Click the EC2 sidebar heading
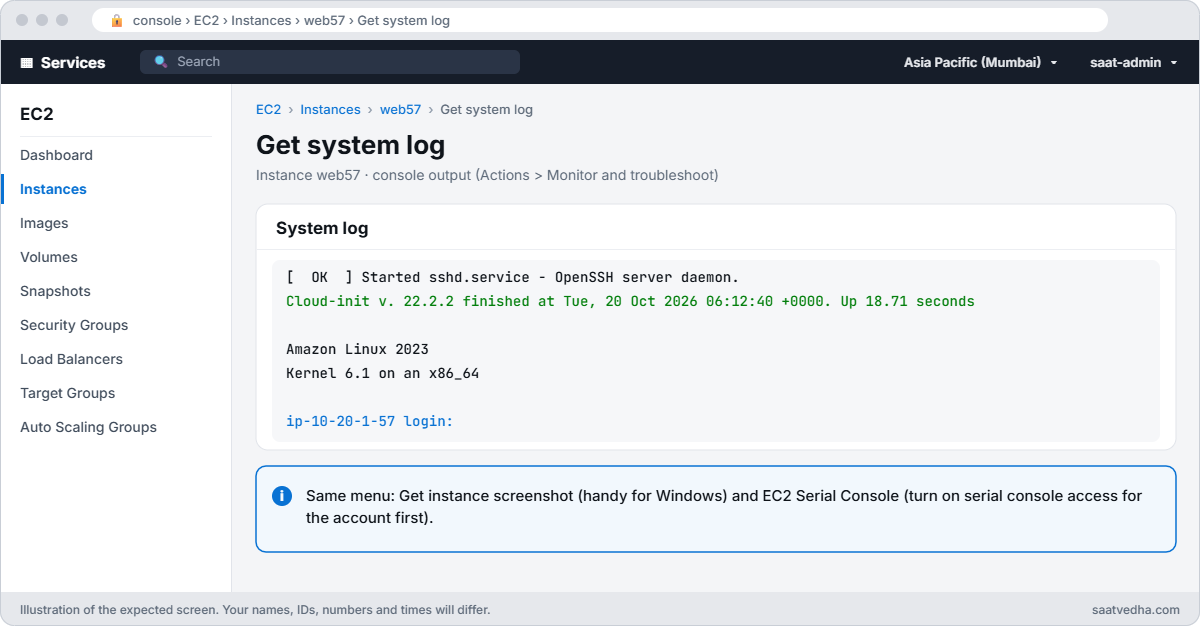 [x=37, y=114]
